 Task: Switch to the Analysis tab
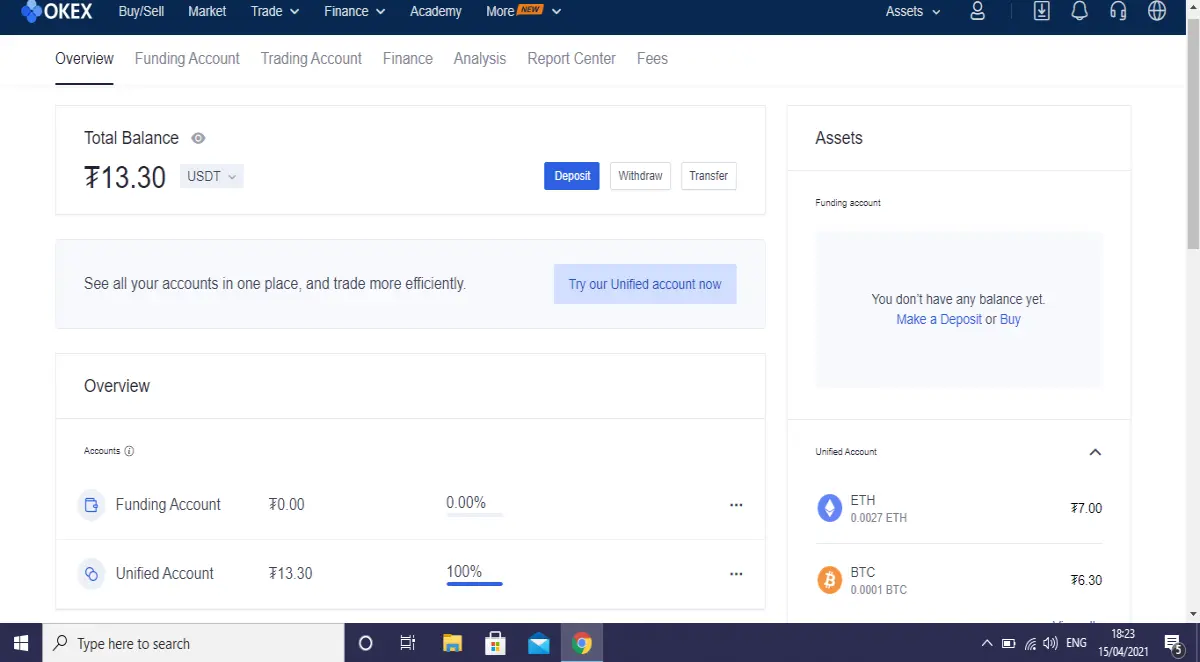pos(480,59)
